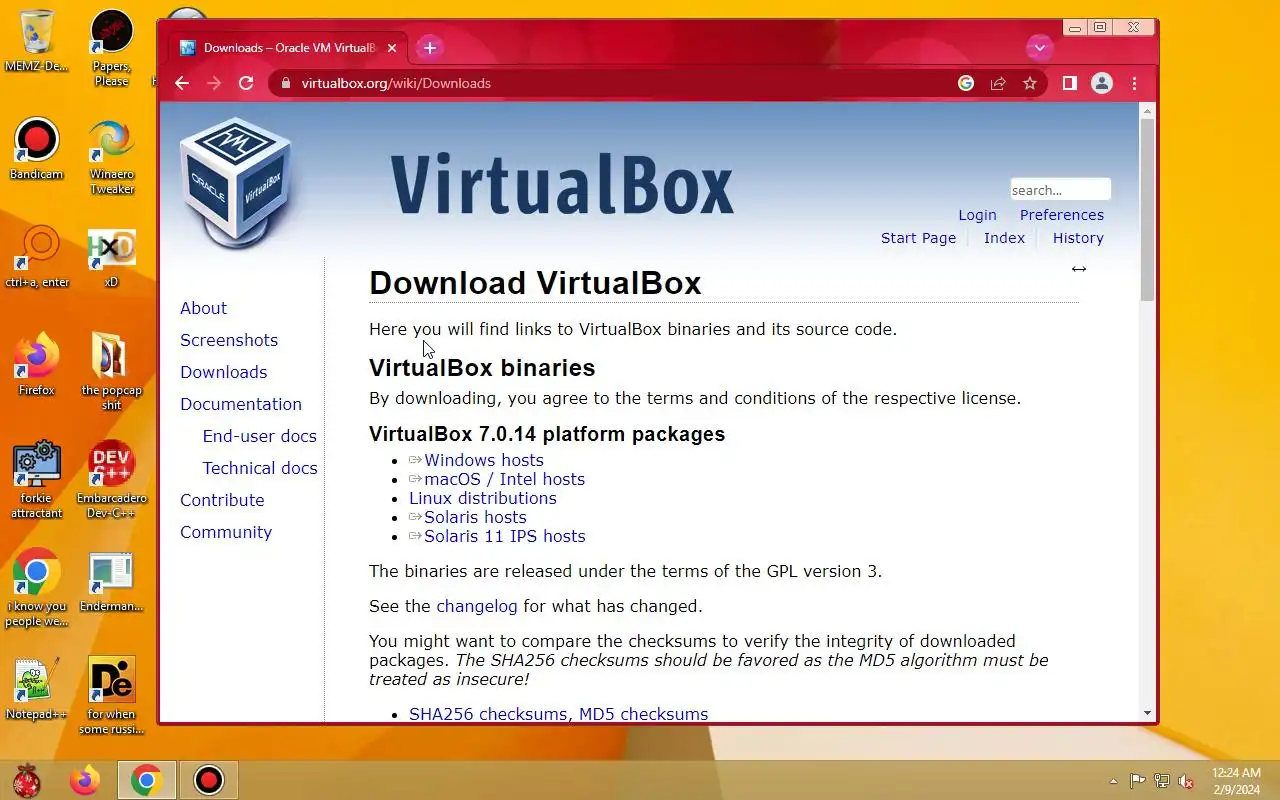Select the Firefox desktop shortcut
This screenshot has height=800, width=1280.
tap(36, 365)
